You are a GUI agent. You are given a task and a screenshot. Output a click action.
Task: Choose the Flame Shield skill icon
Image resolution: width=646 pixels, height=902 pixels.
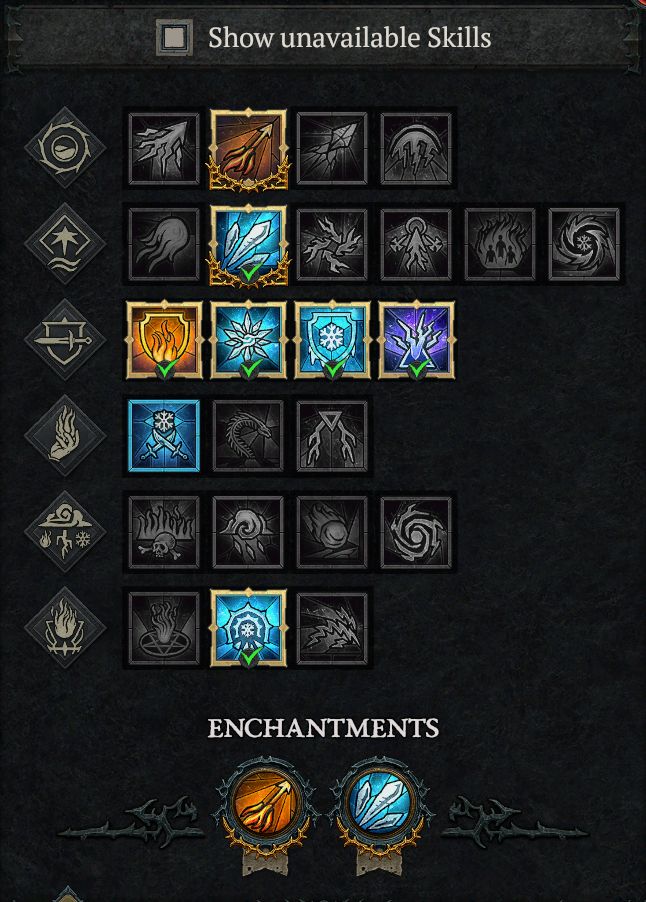pos(164,340)
